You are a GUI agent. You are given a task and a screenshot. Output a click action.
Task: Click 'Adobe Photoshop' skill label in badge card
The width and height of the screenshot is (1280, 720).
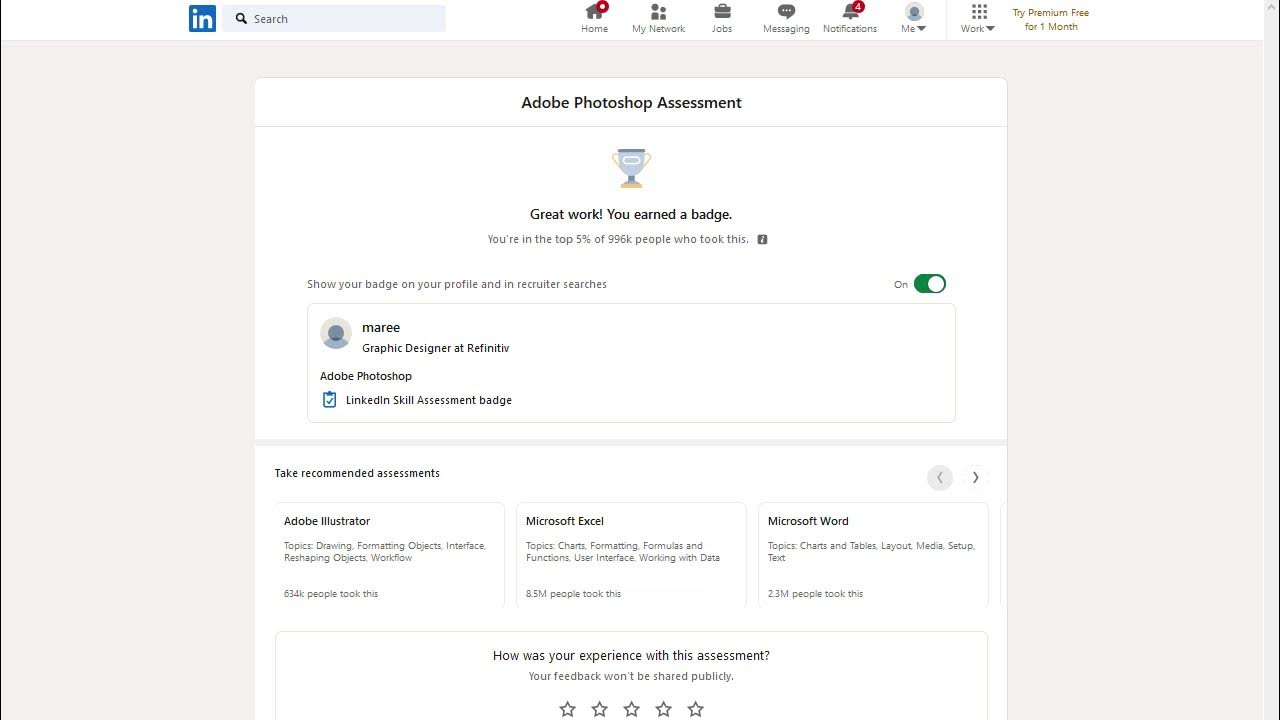[366, 376]
